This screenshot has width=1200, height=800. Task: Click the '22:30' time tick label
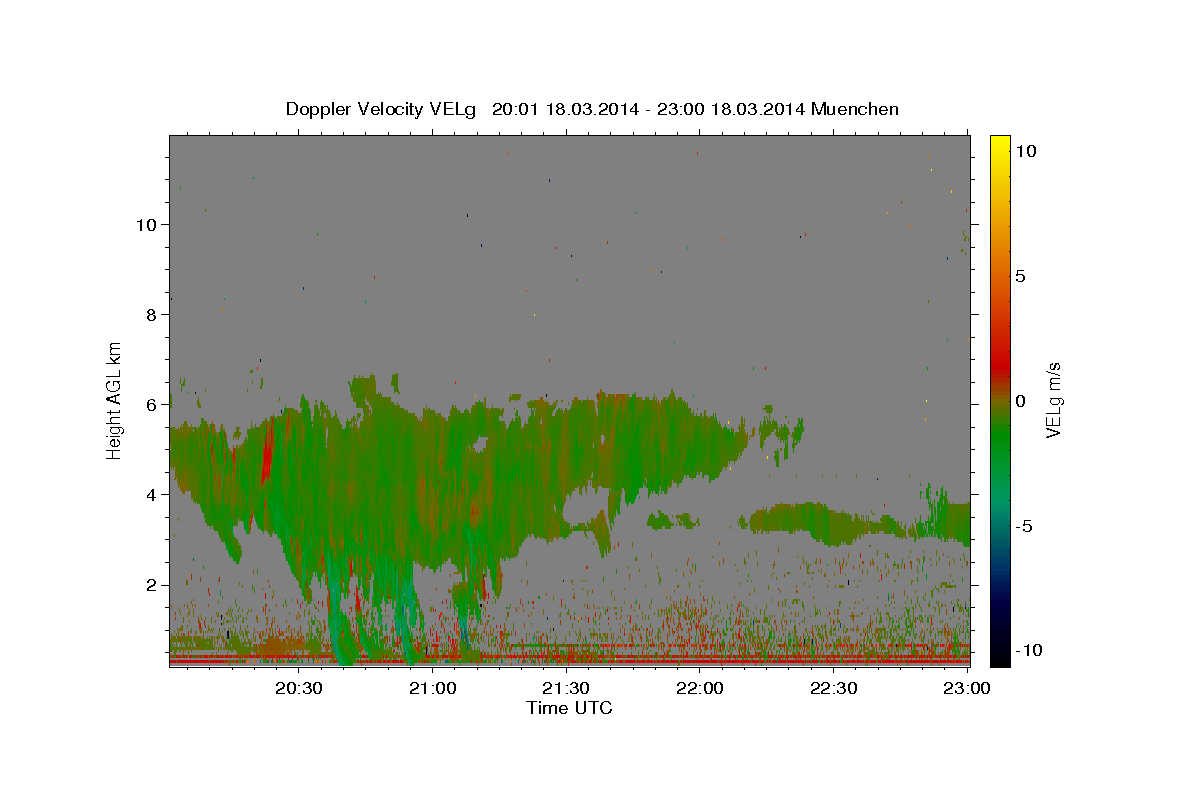coord(834,689)
